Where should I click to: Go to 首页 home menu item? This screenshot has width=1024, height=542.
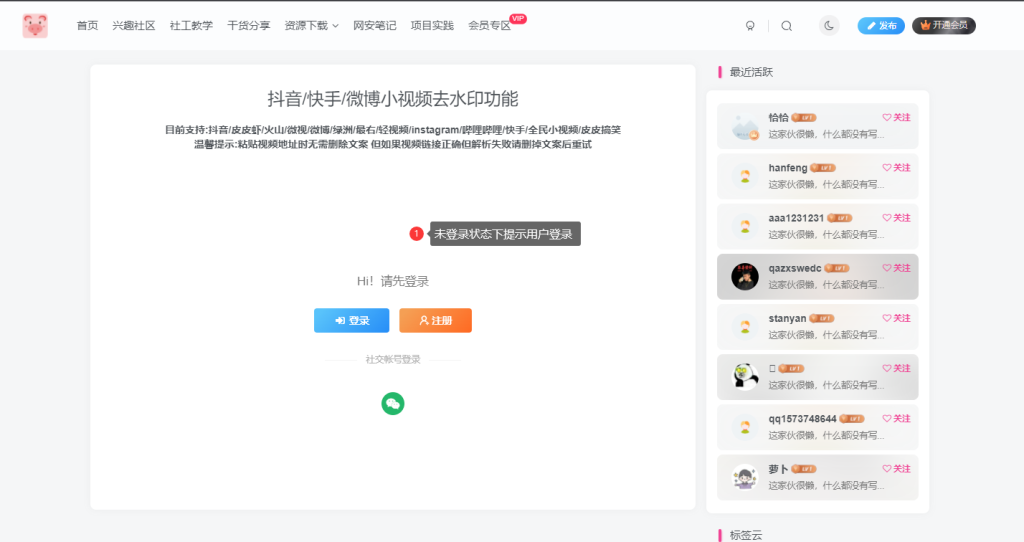click(x=87, y=25)
